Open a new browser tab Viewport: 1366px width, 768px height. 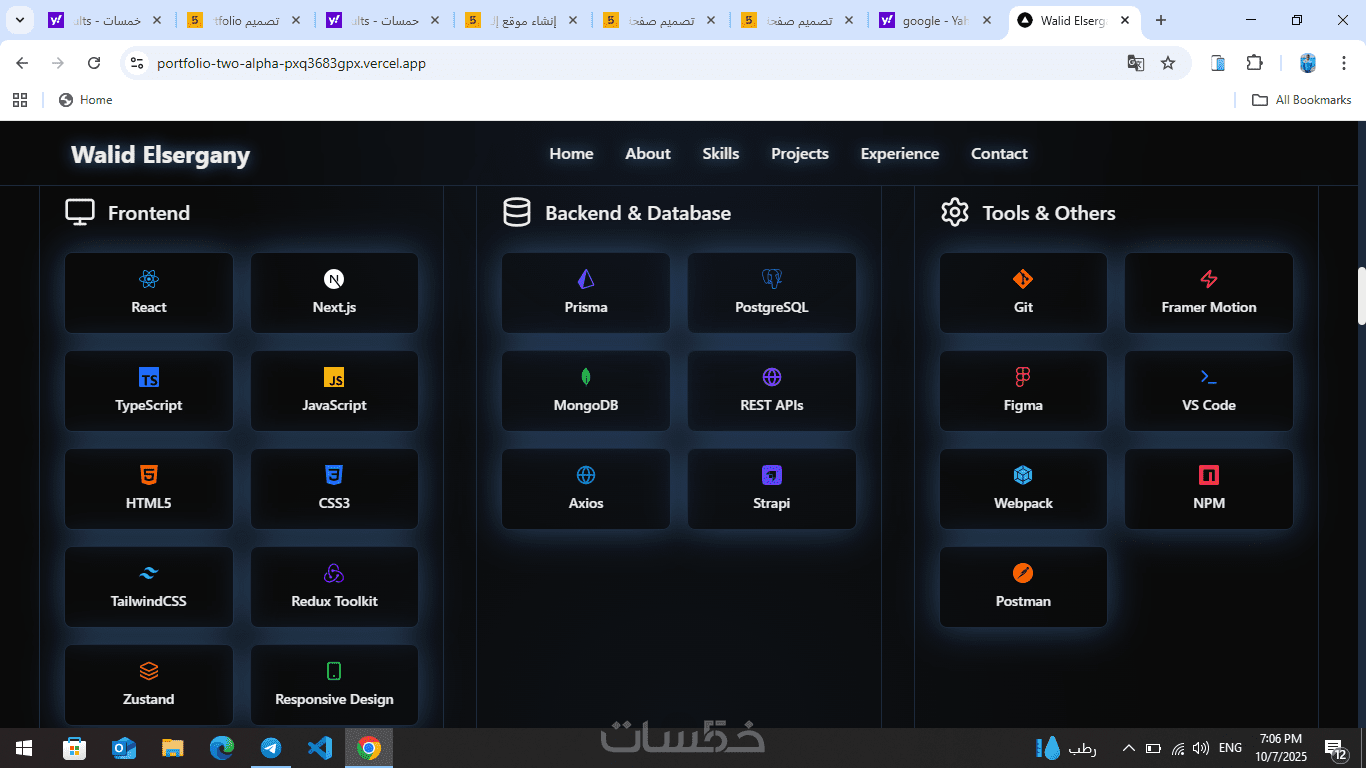click(x=1161, y=20)
